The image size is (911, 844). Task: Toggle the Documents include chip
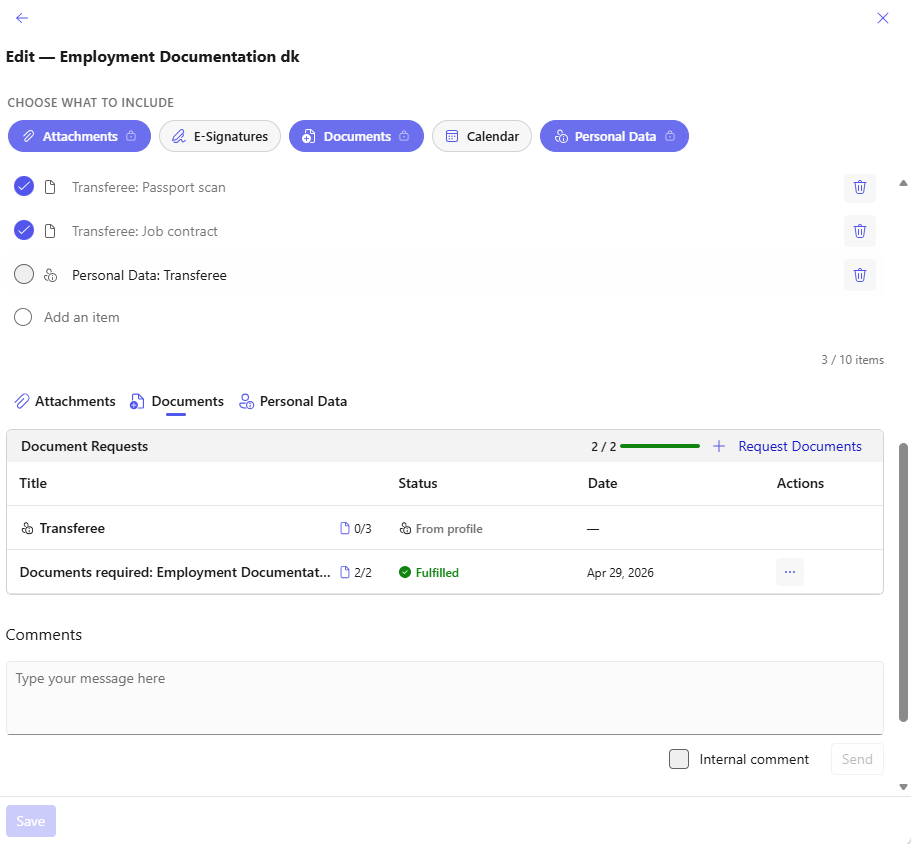(x=356, y=136)
